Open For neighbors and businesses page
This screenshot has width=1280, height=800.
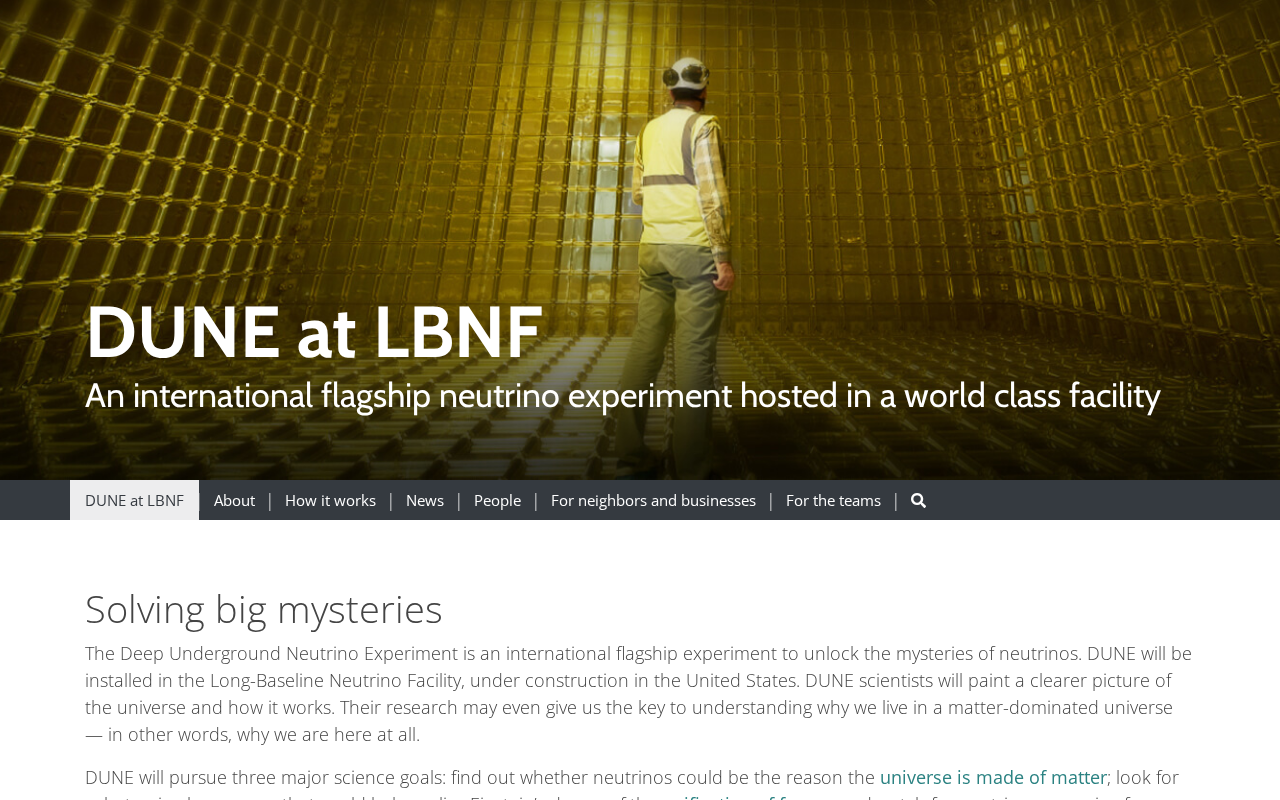[x=653, y=500]
